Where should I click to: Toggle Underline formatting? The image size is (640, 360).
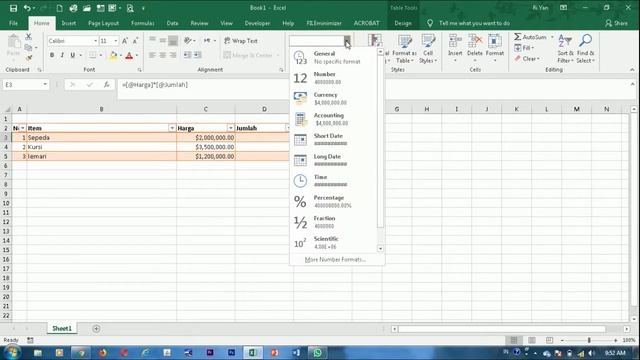pyautogui.click(x=73, y=55)
